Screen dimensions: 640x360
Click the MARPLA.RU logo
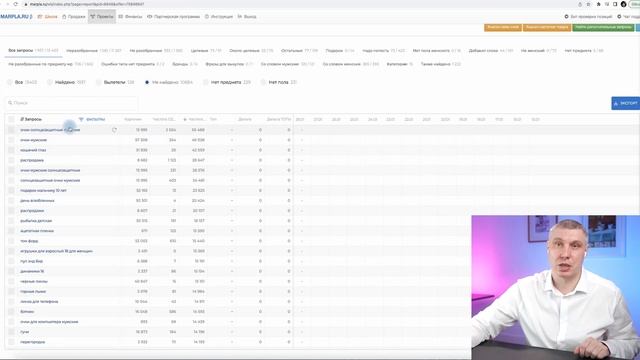click(16, 17)
